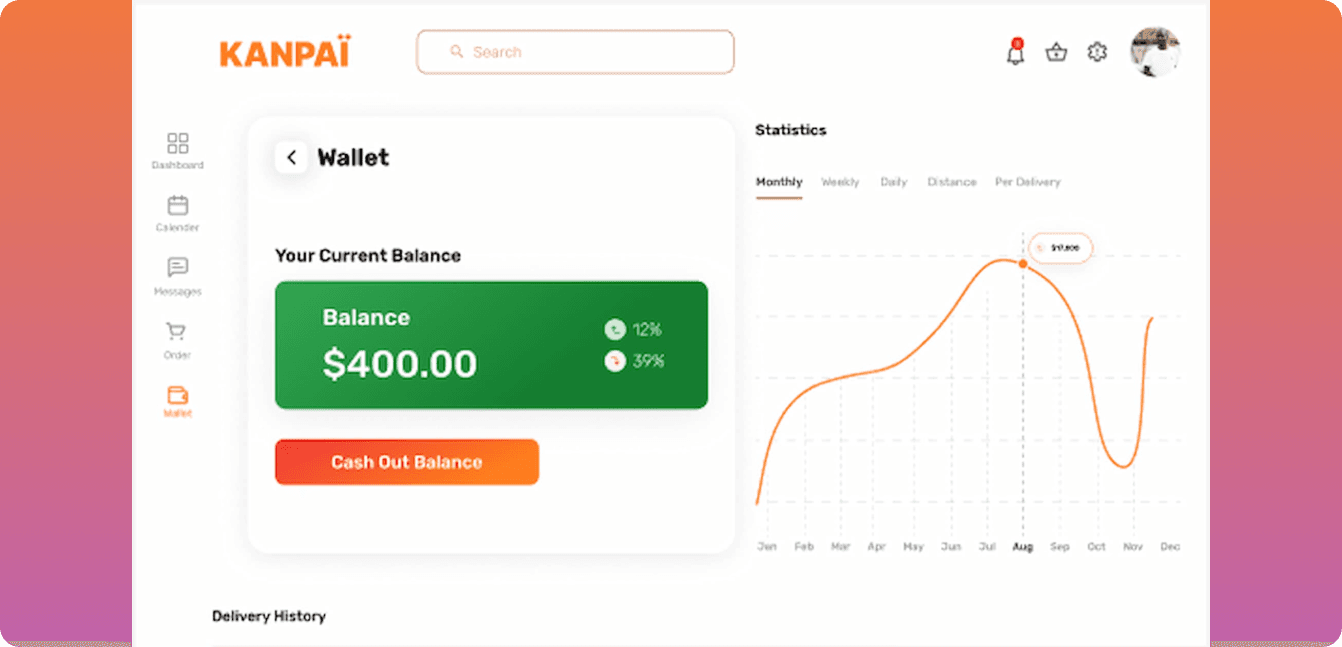Select the Daily statistics tab
The width and height of the screenshot is (1342, 647).
894,182
